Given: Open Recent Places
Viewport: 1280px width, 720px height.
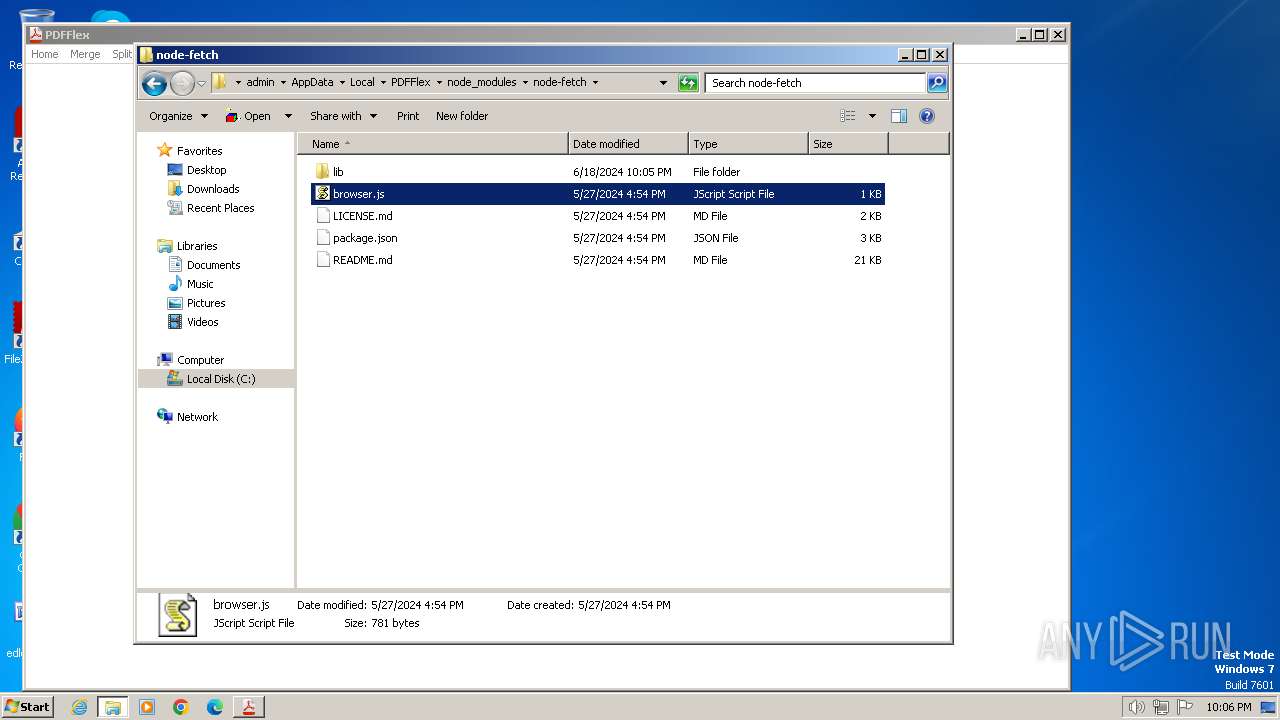Looking at the screenshot, I should pos(220,208).
